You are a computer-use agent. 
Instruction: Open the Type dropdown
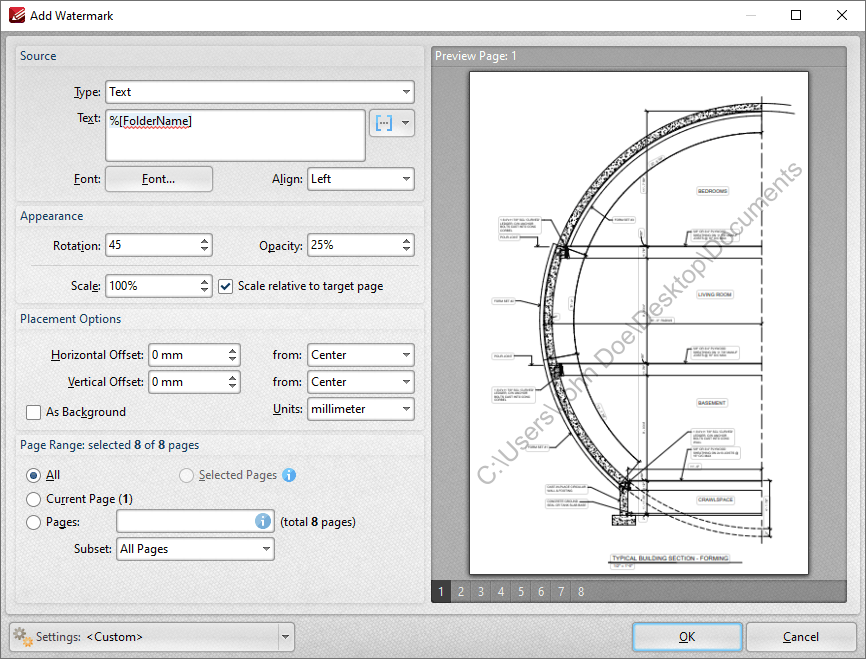click(260, 92)
